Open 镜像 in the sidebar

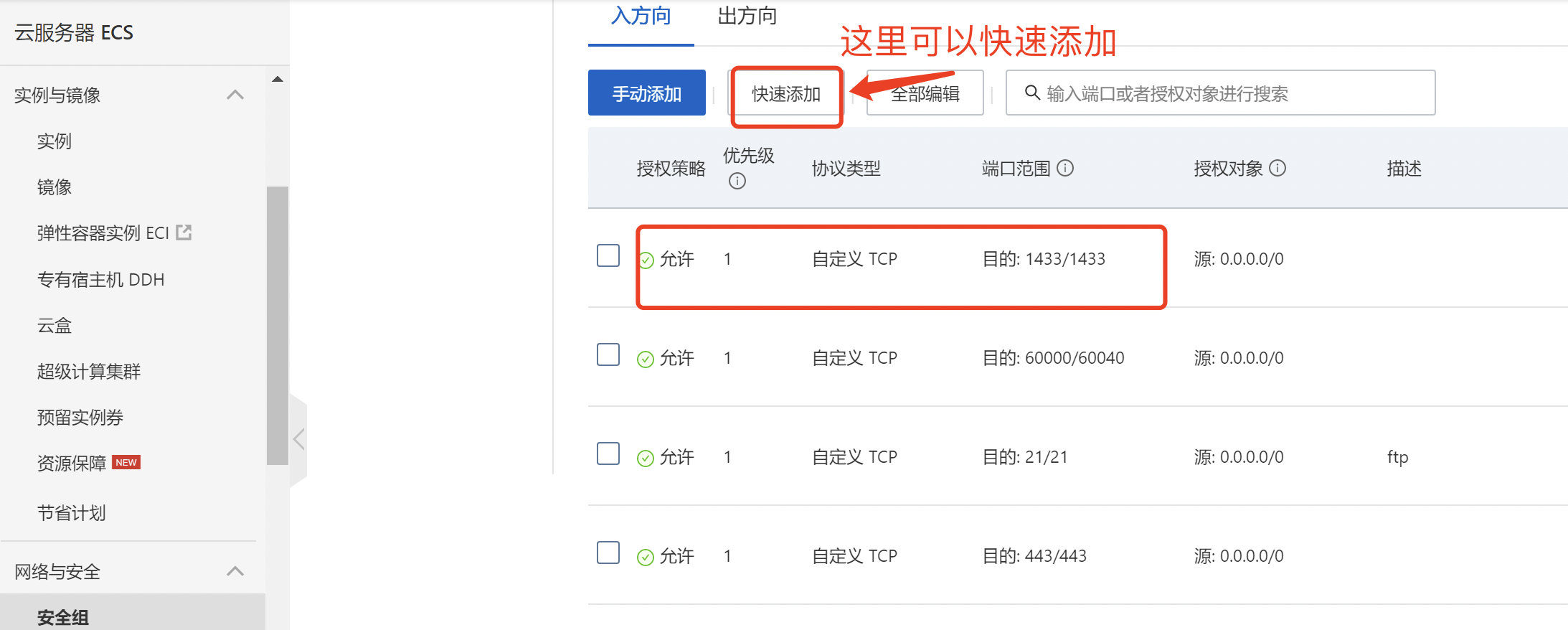[55, 187]
